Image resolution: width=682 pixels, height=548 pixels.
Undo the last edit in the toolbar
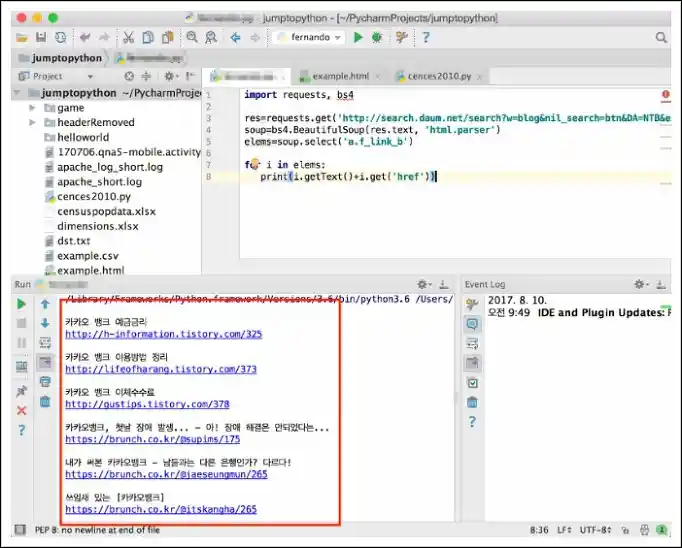point(85,37)
